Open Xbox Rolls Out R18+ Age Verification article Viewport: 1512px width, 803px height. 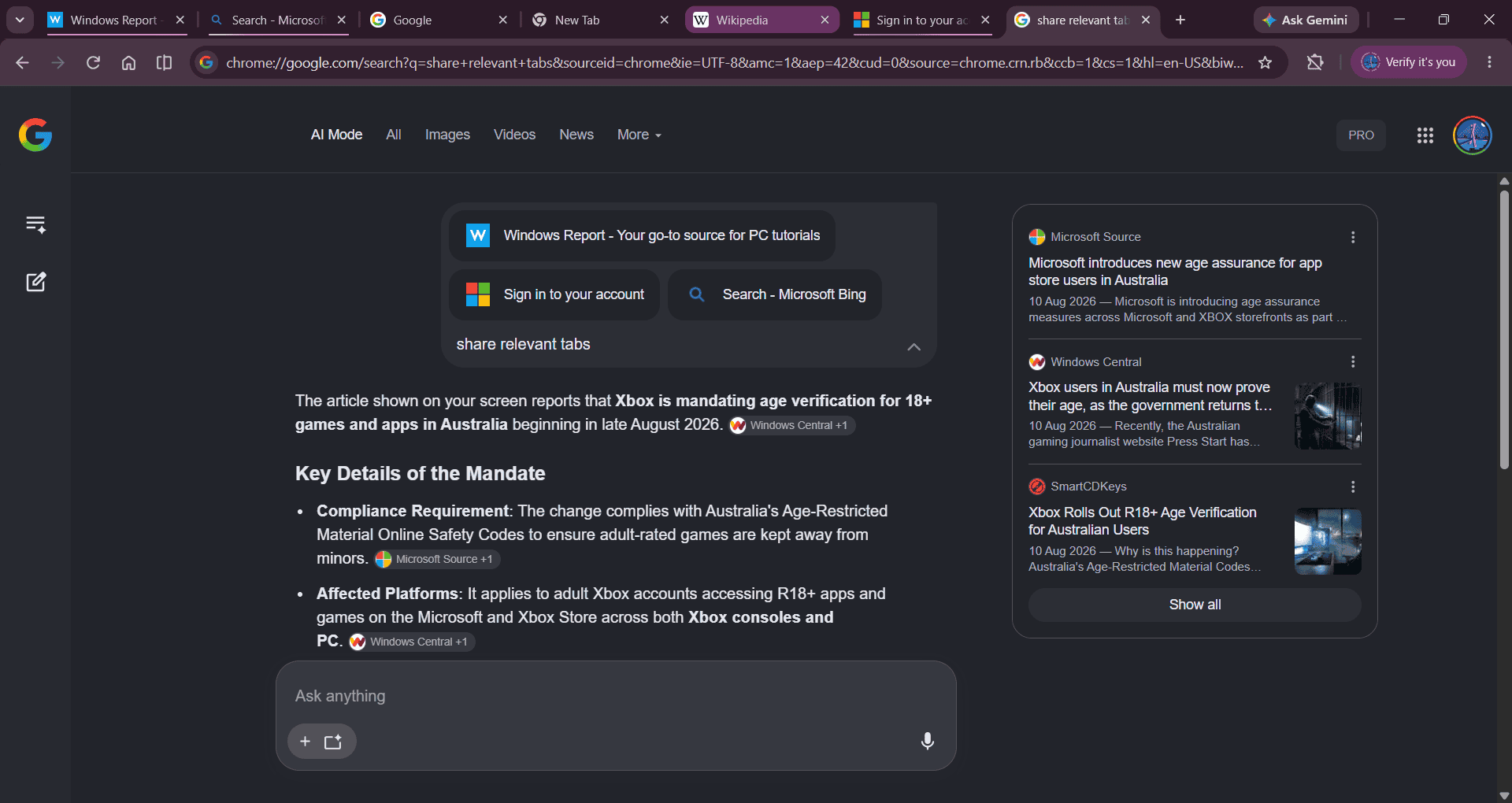(1143, 521)
